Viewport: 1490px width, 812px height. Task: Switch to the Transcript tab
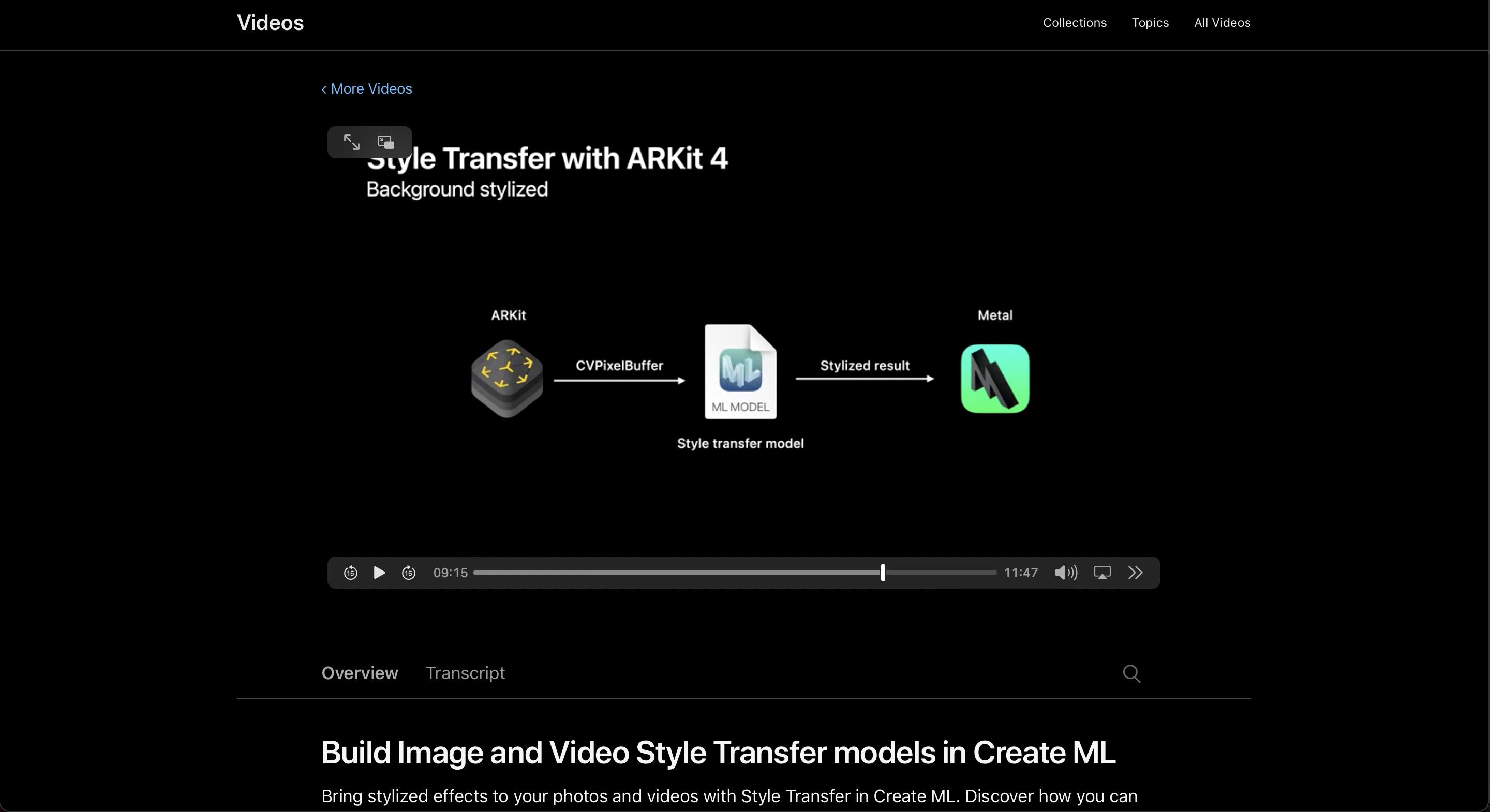[465, 673]
